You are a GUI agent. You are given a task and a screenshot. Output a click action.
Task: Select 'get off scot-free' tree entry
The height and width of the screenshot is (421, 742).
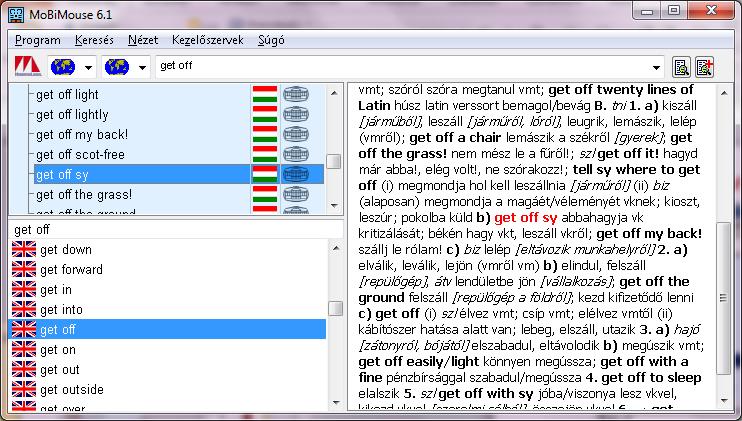80,155
